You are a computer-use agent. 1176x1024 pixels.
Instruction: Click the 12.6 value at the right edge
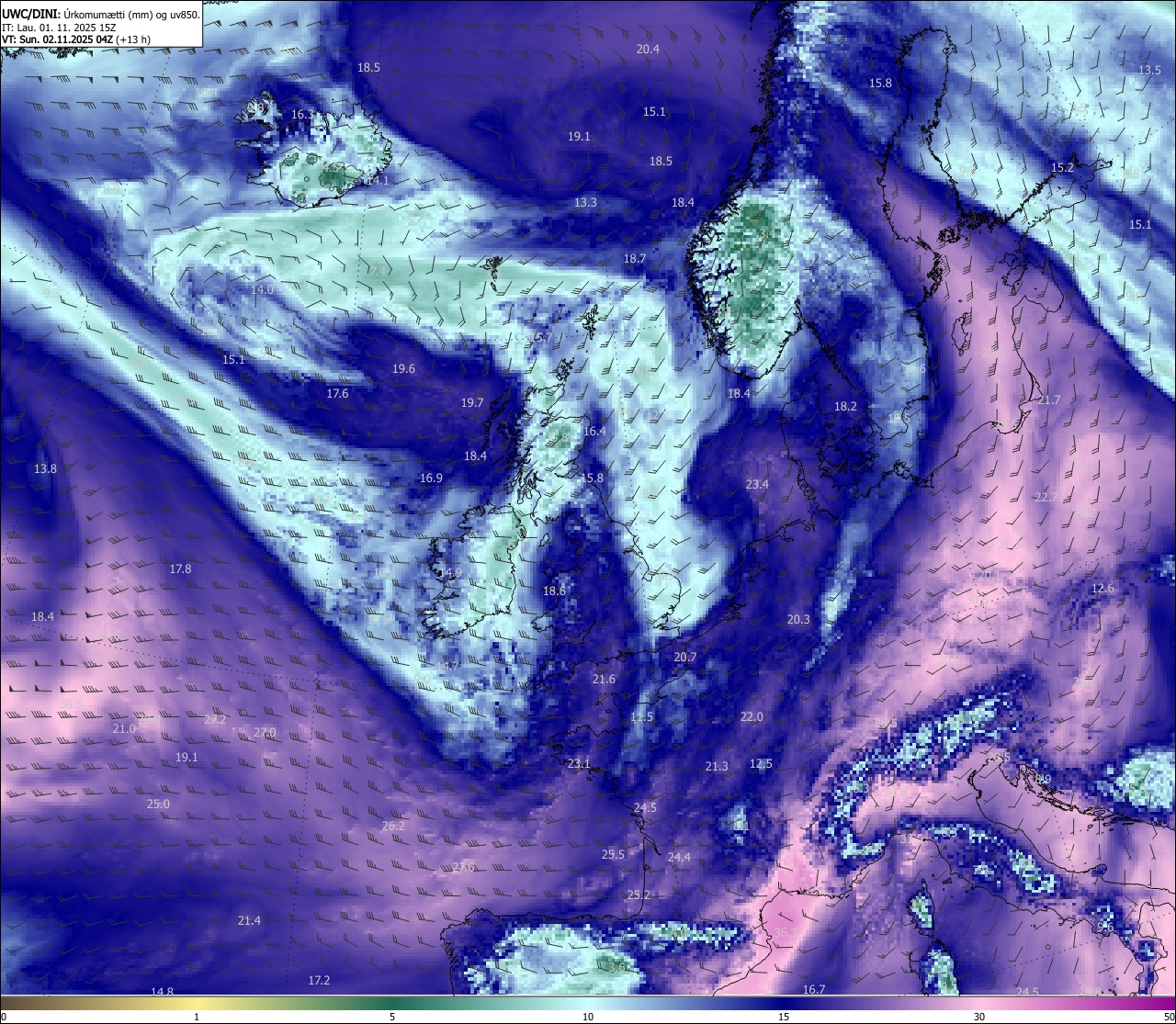1102,588
